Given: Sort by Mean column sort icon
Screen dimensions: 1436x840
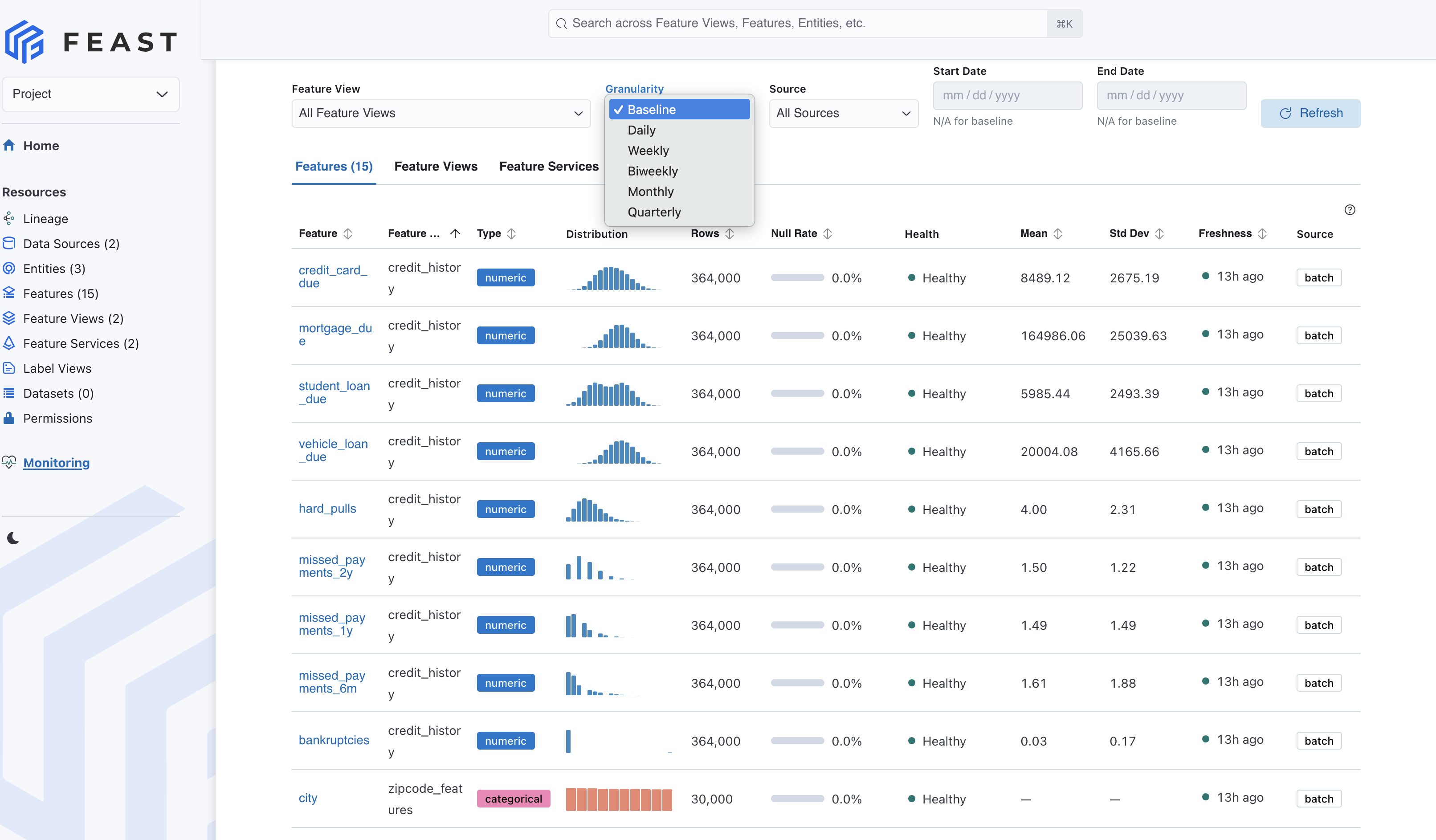Looking at the screenshot, I should point(1058,234).
